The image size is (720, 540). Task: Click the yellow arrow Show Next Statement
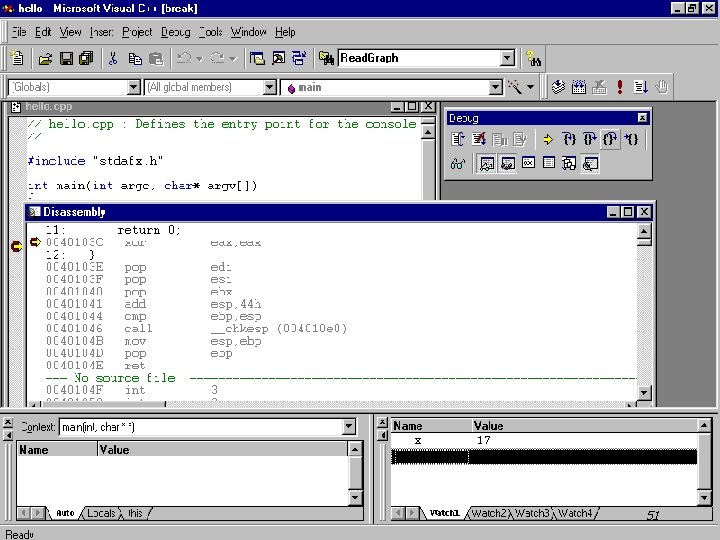[548, 139]
